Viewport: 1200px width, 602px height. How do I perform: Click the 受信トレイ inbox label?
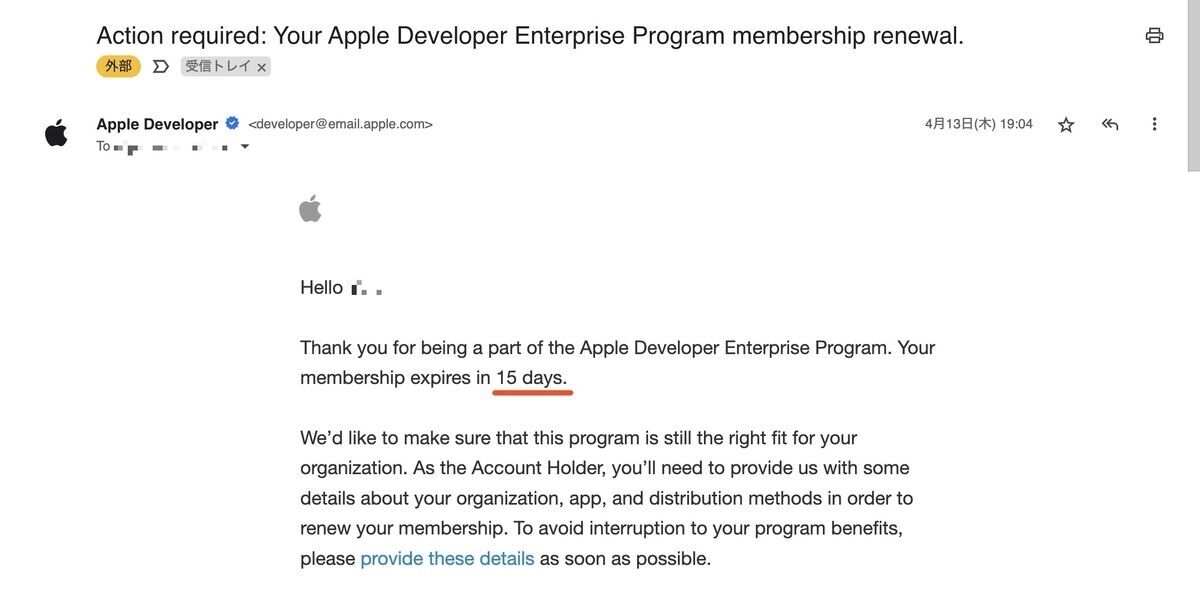click(x=218, y=67)
